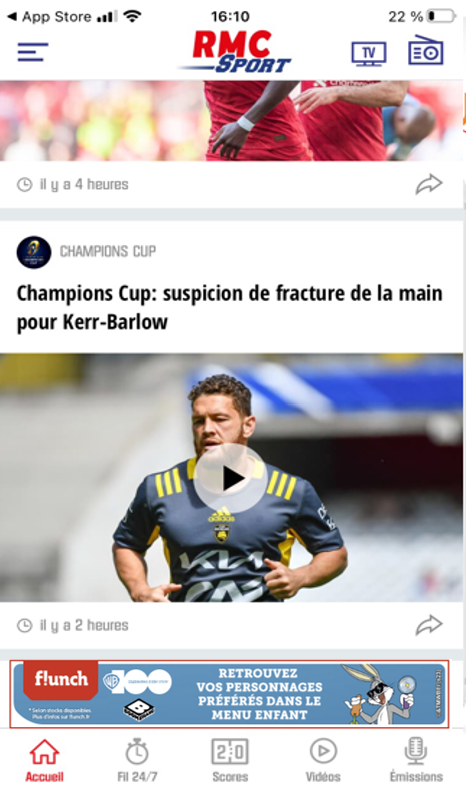Open the Vidéos tab

click(x=323, y=761)
